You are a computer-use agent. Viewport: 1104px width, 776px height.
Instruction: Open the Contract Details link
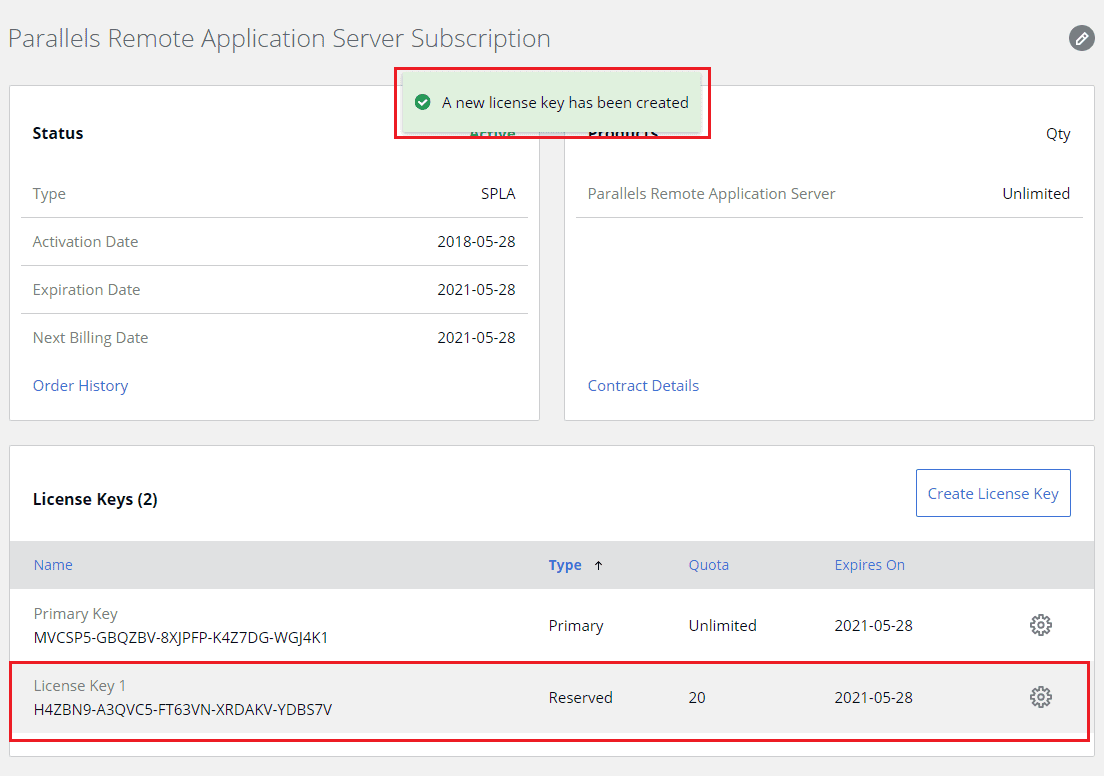[x=643, y=386]
